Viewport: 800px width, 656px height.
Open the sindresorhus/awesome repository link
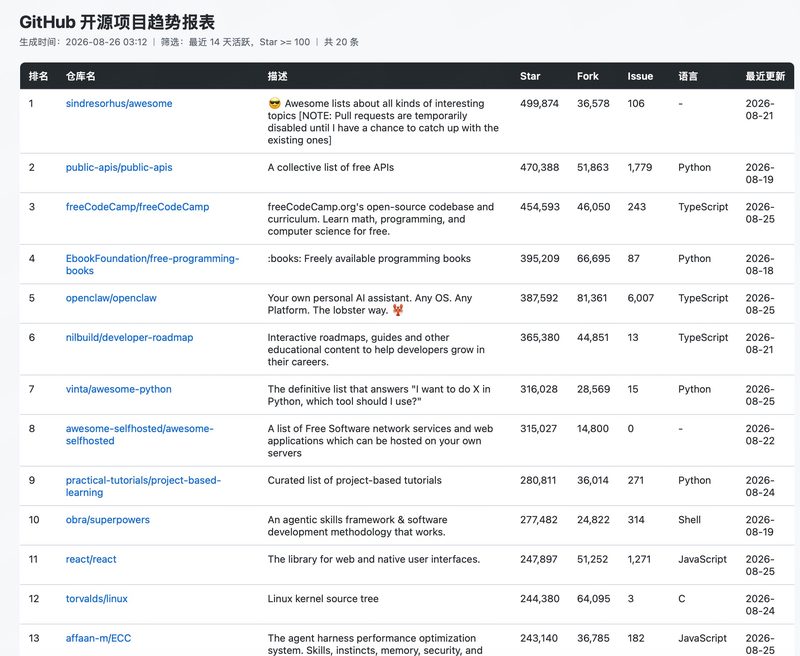[119, 104]
